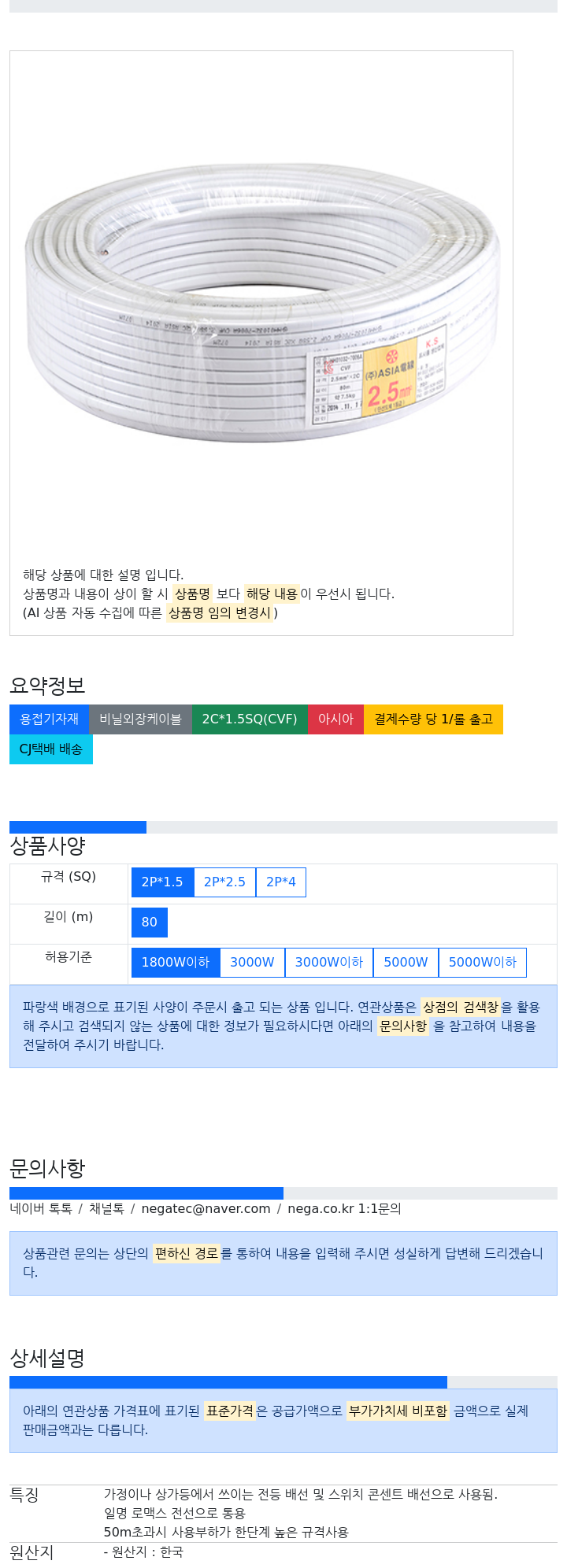Select the 5000W이하 allowance option
This screenshot has height=1568, width=567.
(483, 963)
